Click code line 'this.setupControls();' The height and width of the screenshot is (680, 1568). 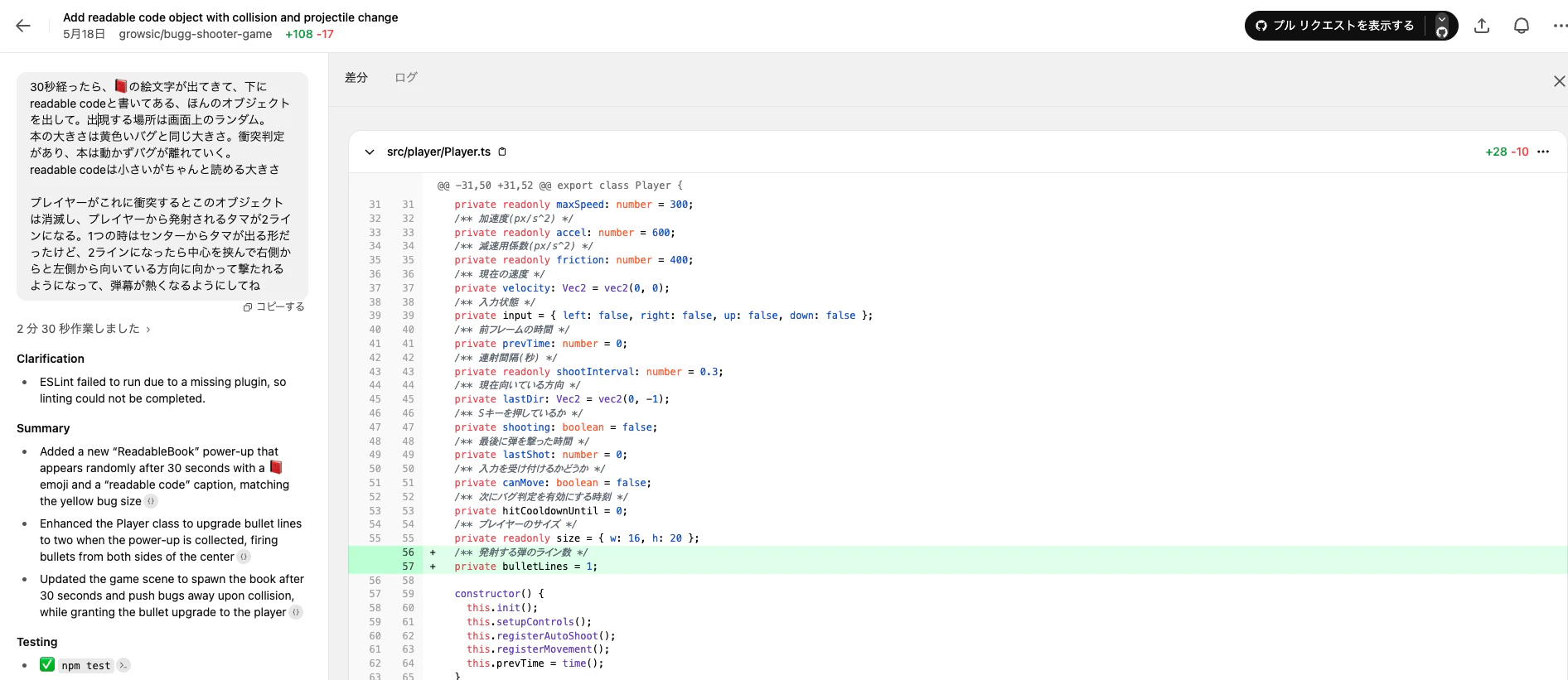click(529, 622)
